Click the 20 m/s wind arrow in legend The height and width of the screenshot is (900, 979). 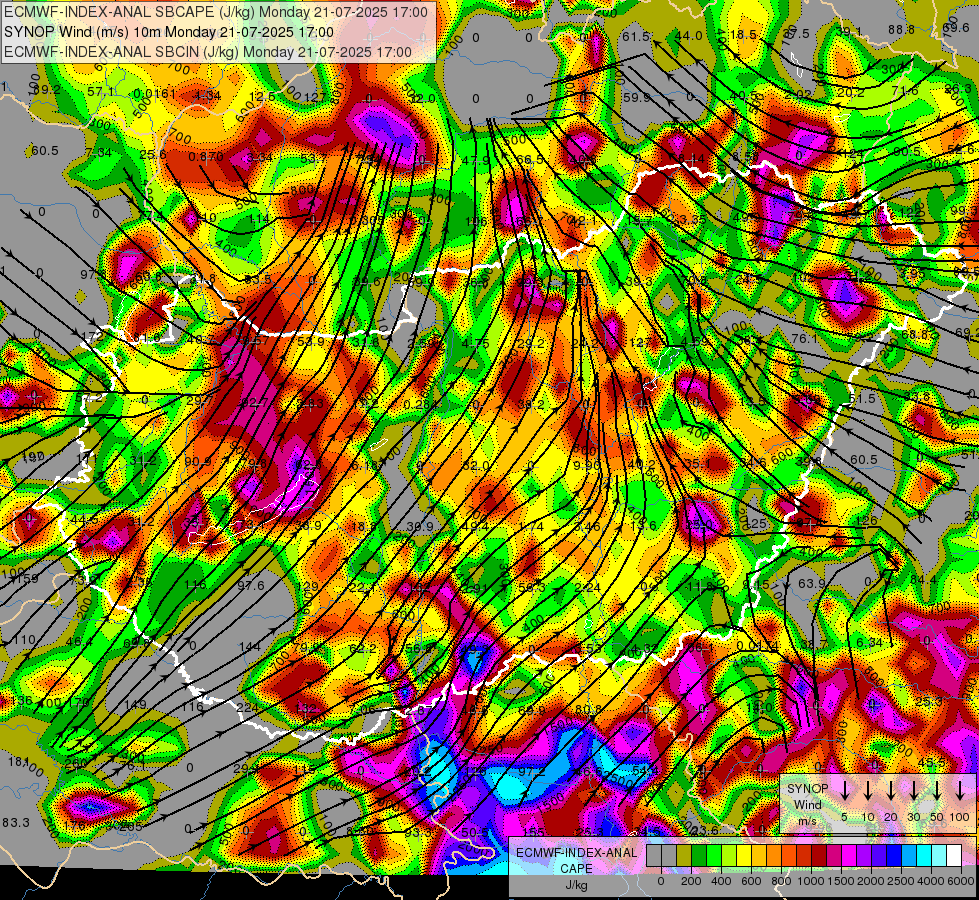(890, 791)
